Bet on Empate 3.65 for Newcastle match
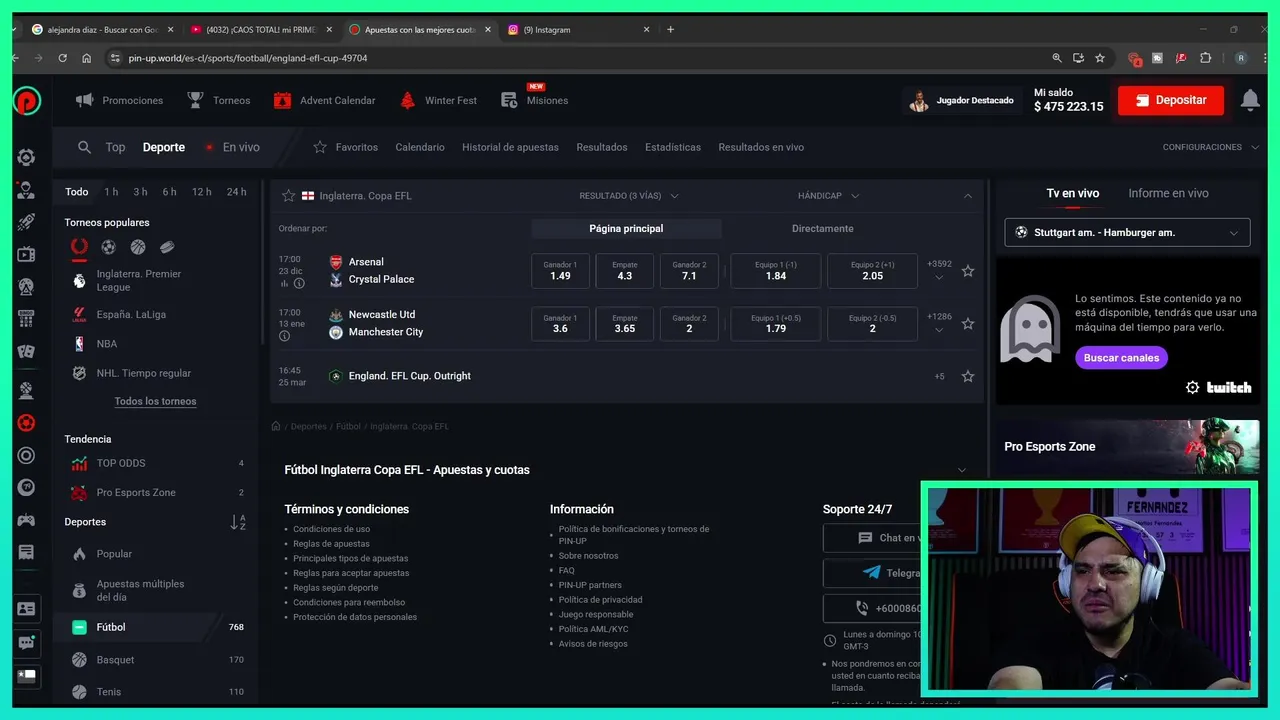Viewport: 1280px width, 720px height. (x=625, y=324)
